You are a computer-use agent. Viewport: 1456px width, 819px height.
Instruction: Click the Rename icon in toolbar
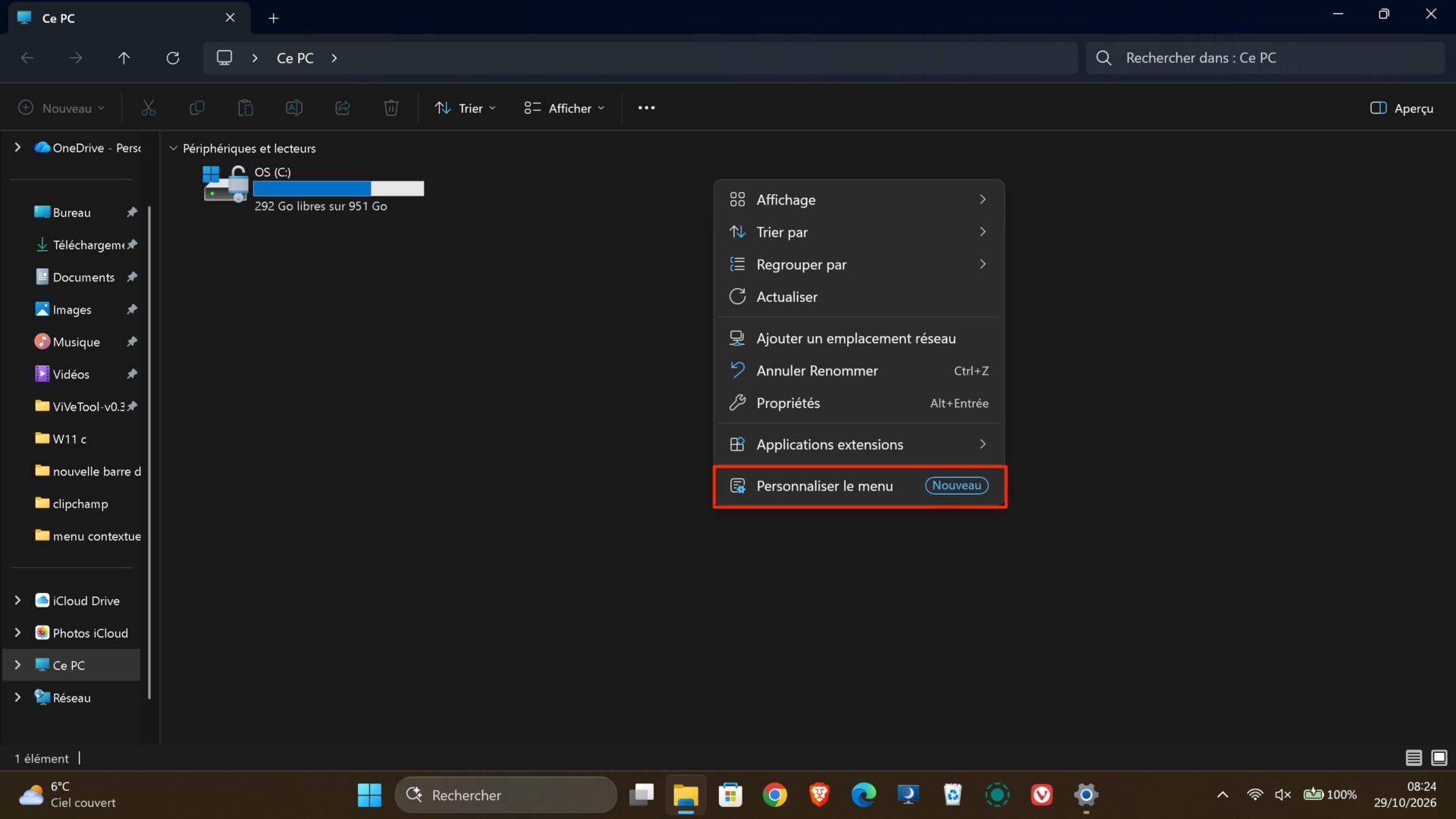(293, 108)
